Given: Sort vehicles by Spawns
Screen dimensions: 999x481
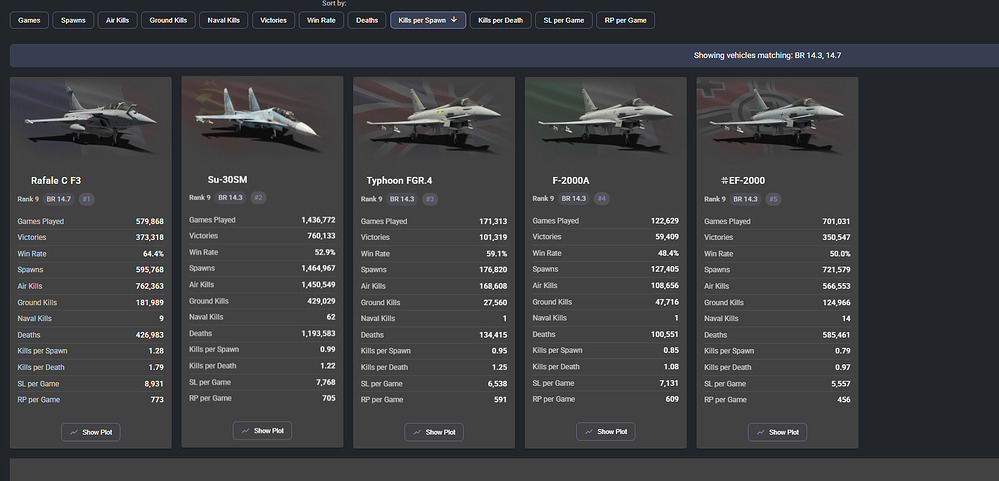Looking at the screenshot, I should 73,20.
